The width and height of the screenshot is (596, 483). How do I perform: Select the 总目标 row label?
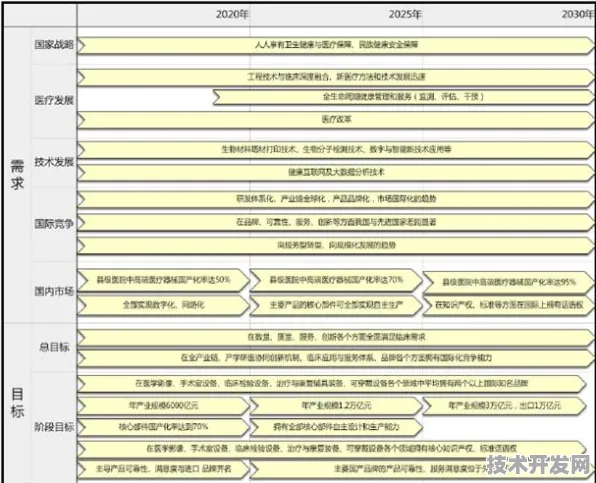pyautogui.click(x=54, y=347)
